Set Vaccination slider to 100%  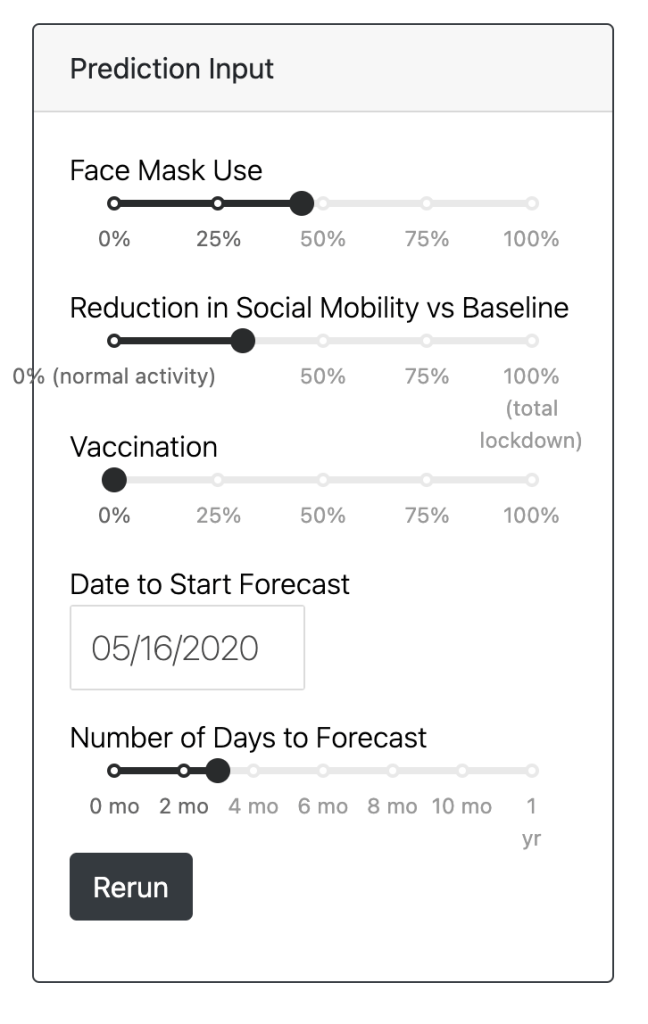click(532, 480)
